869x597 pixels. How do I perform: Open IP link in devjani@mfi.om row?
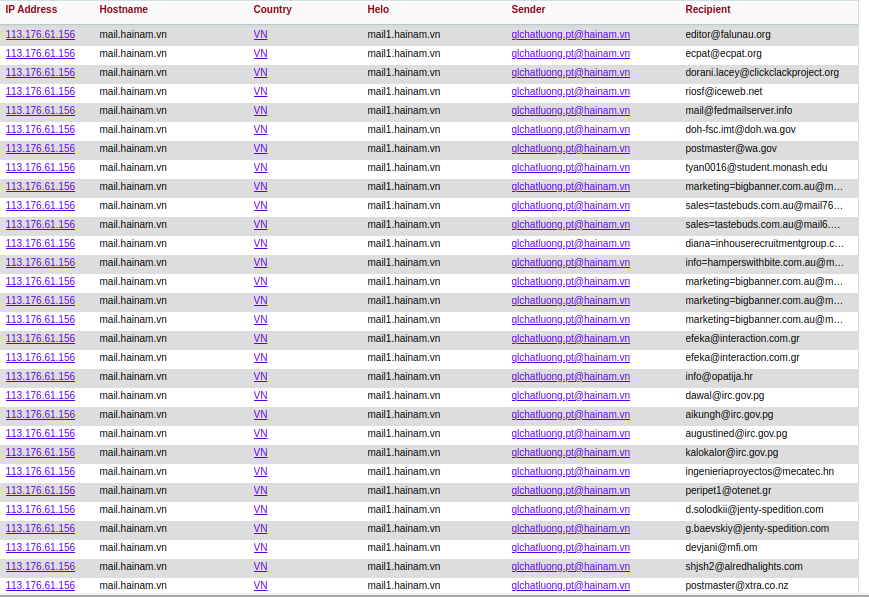coord(40,548)
